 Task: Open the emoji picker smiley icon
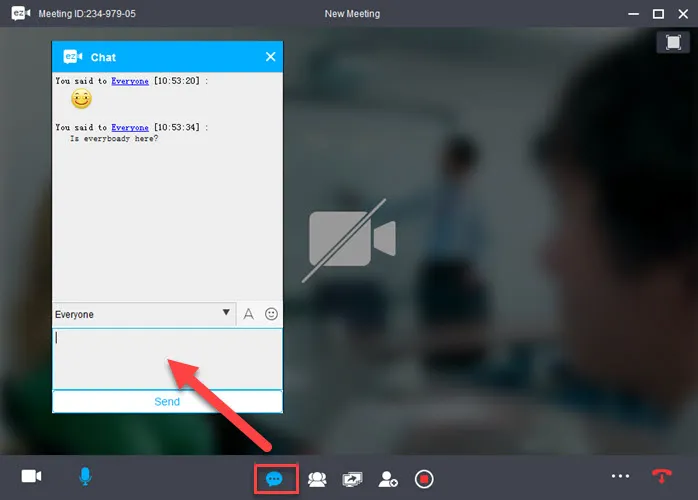pyautogui.click(x=271, y=314)
